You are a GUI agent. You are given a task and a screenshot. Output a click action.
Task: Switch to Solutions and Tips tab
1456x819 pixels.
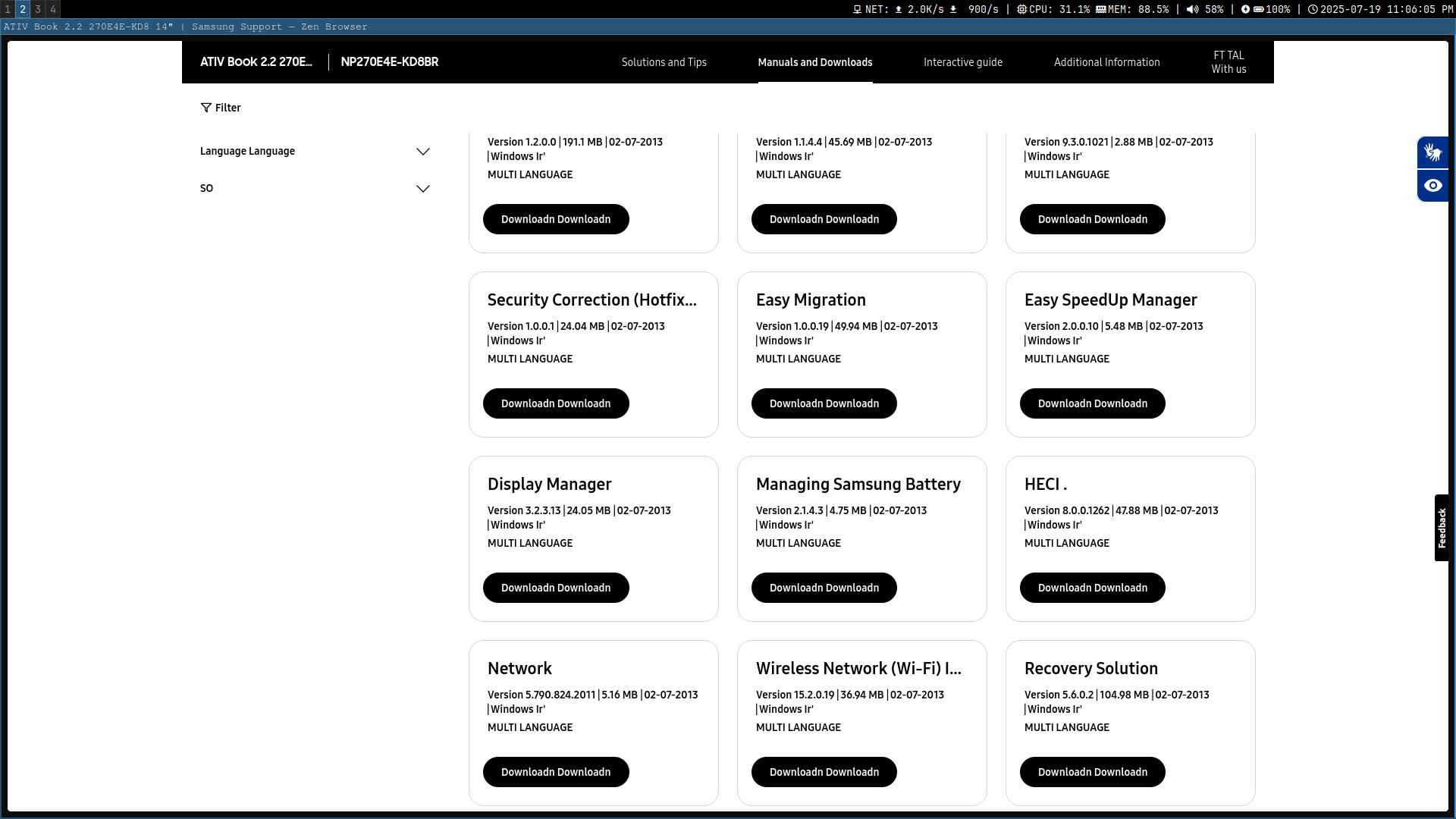[664, 62]
